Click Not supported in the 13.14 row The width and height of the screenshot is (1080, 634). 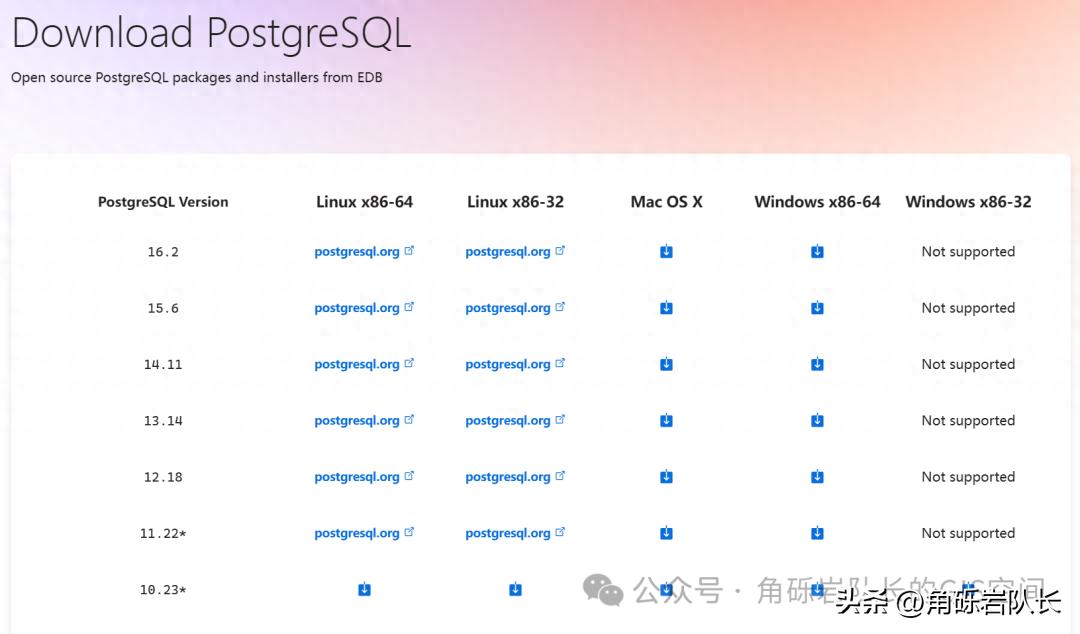tap(968, 420)
